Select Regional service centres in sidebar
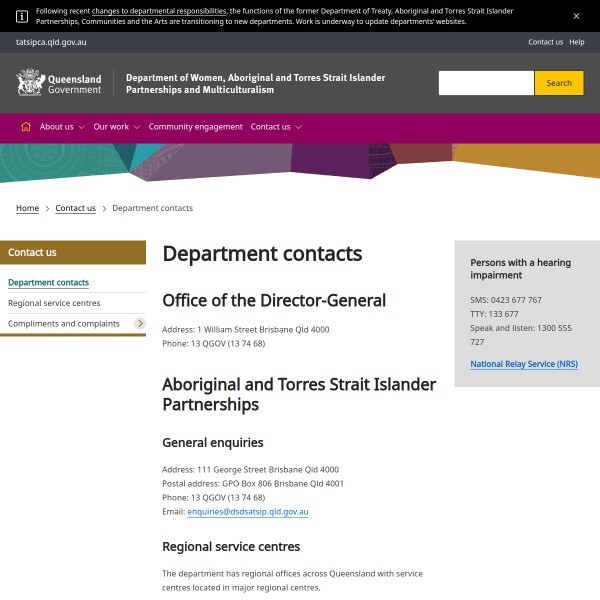 pos(54,303)
